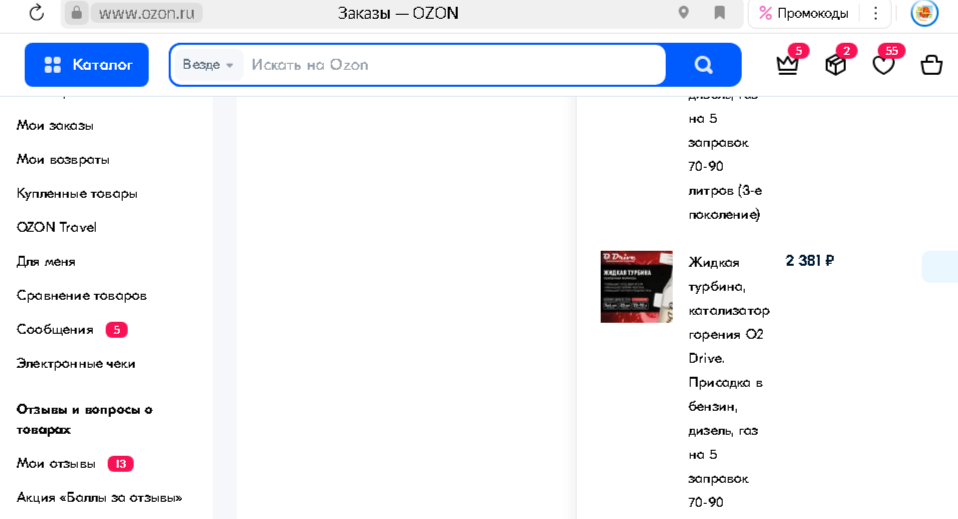The image size is (958, 519).
Task: Bookmark this page with the bookmark icon
Action: pyautogui.click(x=720, y=13)
